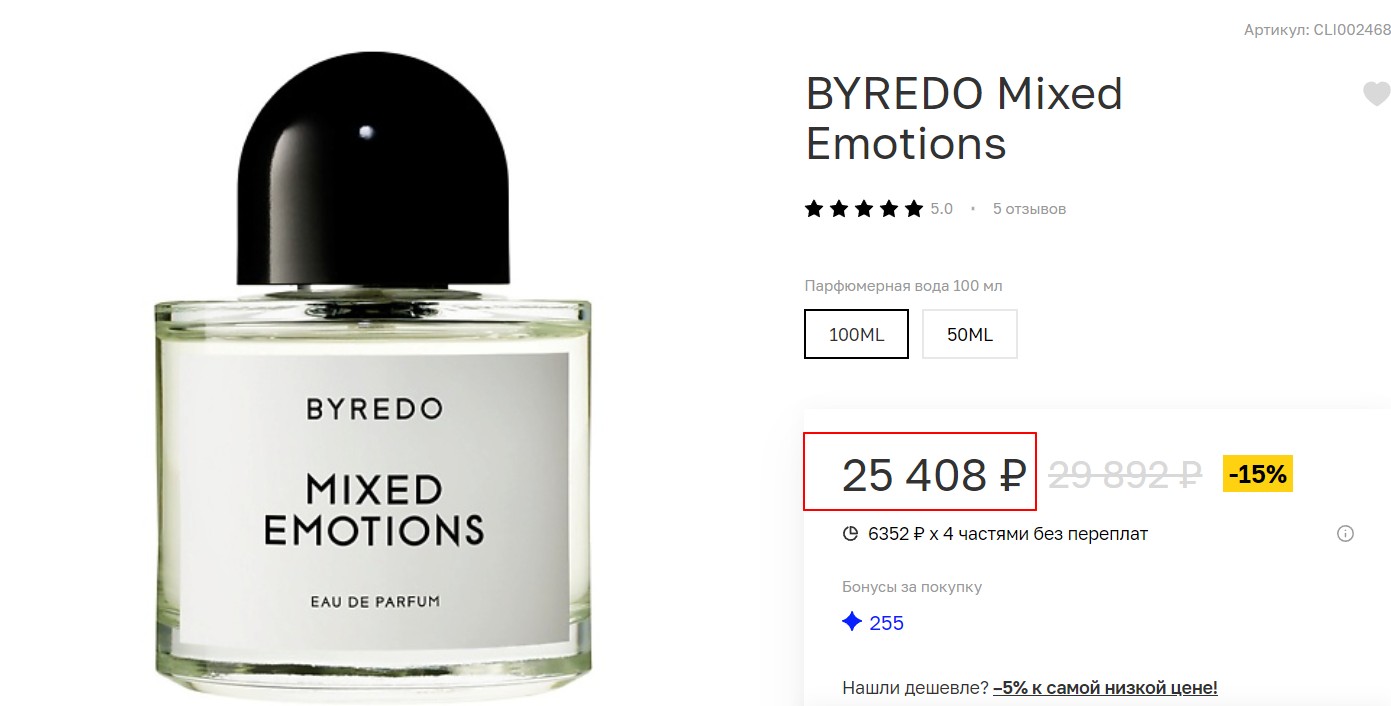This screenshot has height=706, width=1391.
Task: Open the 5 отзывов reviews link
Action: tap(1029, 209)
